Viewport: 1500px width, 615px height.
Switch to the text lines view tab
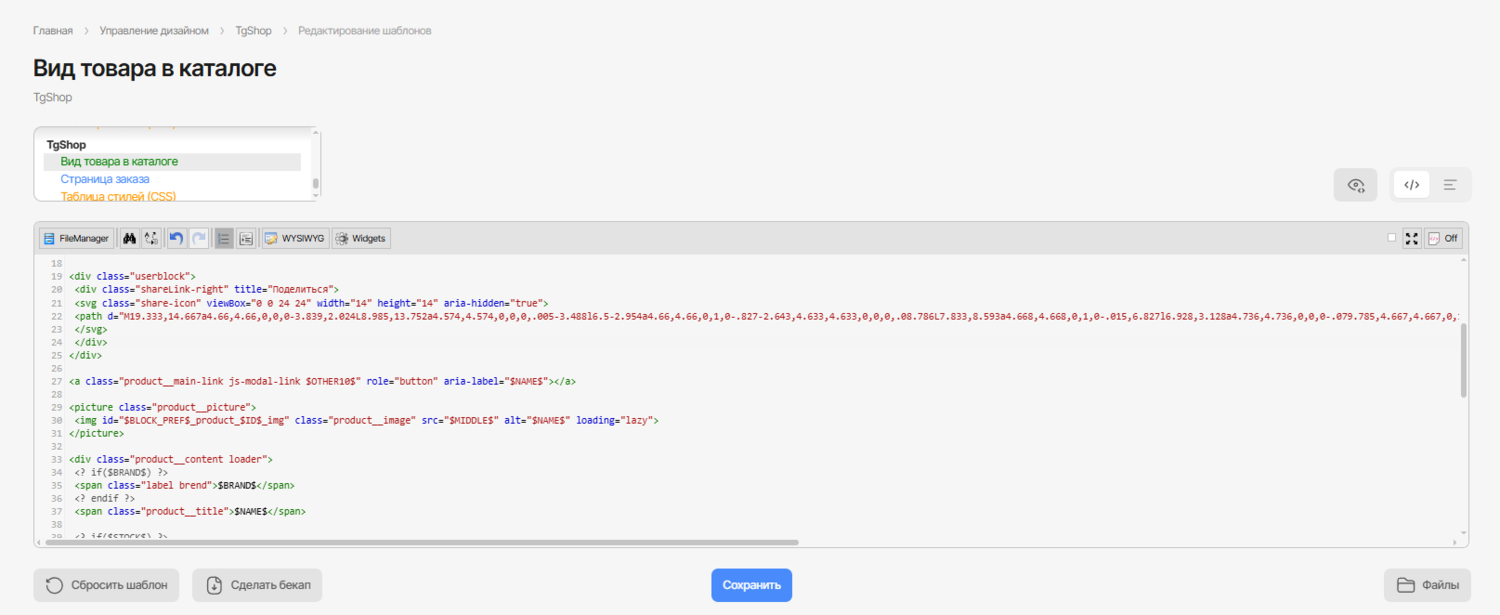pos(1450,185)
